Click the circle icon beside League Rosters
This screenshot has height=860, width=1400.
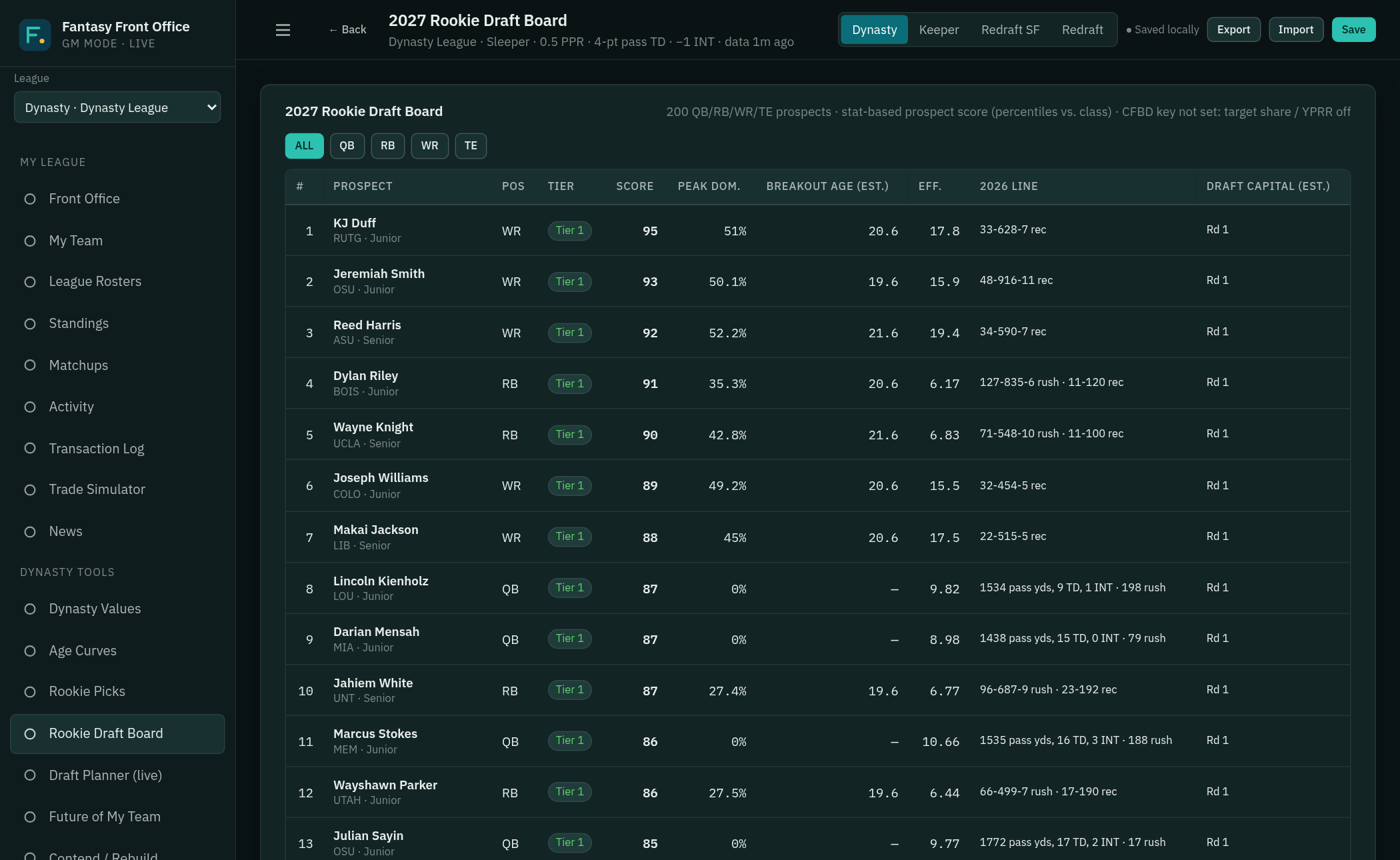30,282
